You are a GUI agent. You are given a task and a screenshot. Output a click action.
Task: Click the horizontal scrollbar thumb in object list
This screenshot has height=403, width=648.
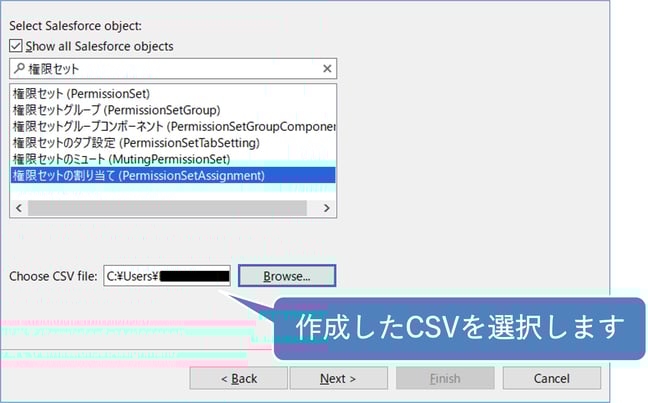click(167, 208)
